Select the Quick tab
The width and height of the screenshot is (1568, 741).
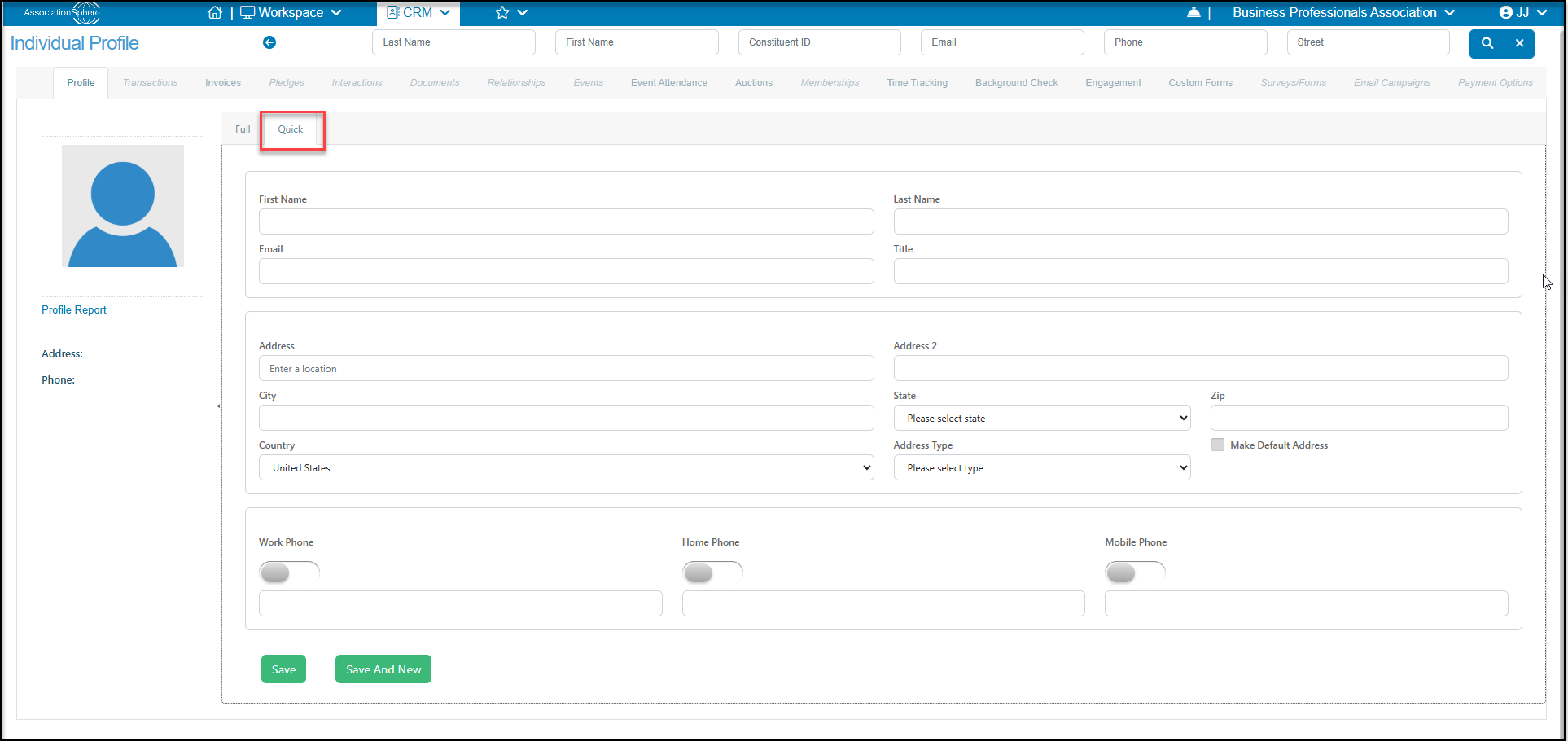pos(291,129)
